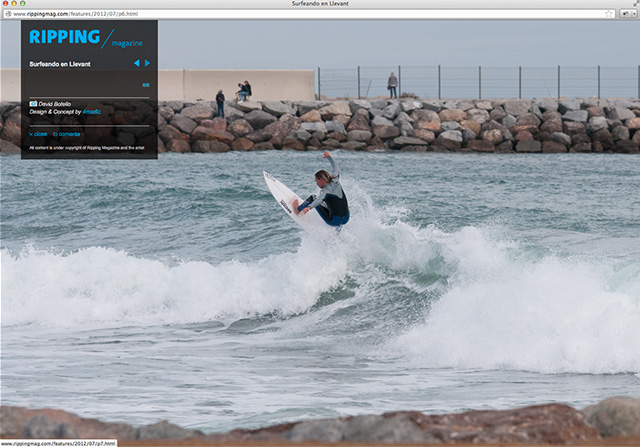Enter fullscreen using the title bar arrows icon
This screenshot has width=640, height=447.
(632, 4)
